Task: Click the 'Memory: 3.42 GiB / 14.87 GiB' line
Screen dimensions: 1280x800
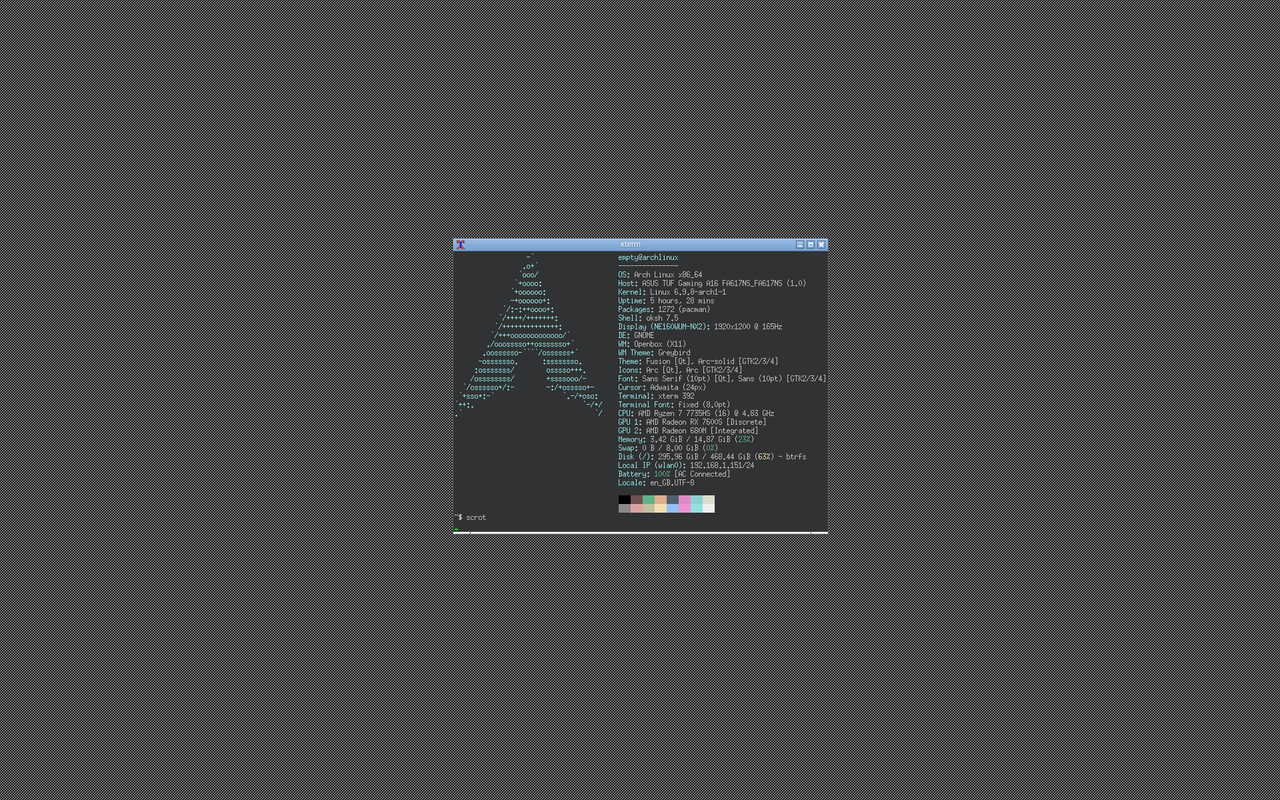Action: click(686, 439)
